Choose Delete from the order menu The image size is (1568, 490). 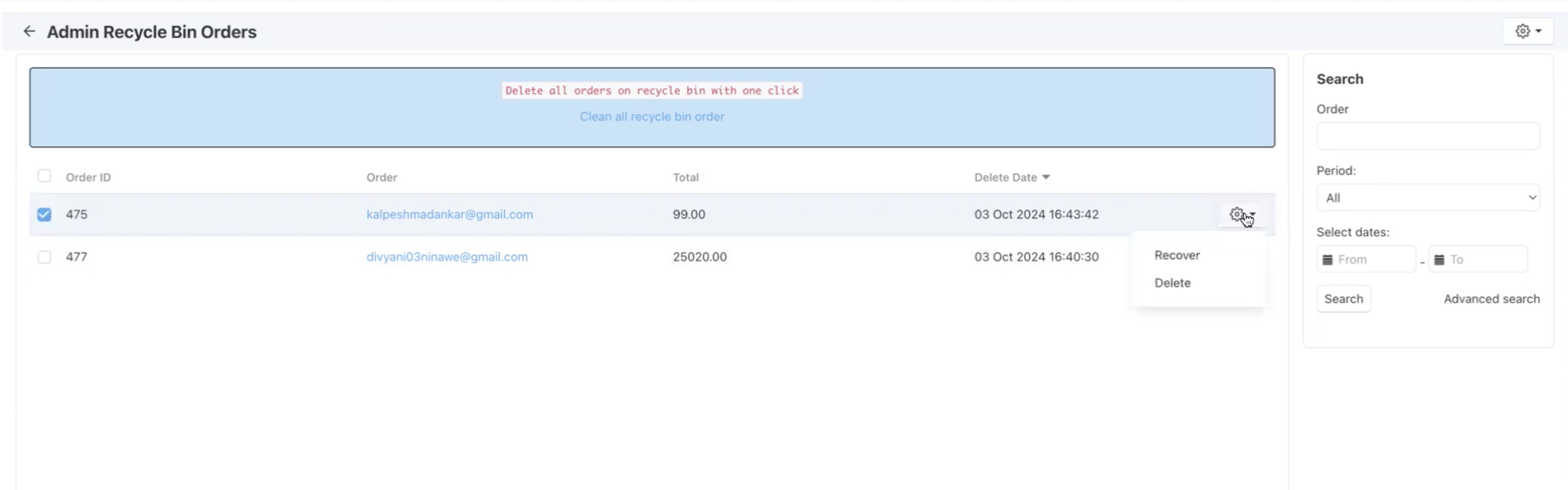(1172, 283)
